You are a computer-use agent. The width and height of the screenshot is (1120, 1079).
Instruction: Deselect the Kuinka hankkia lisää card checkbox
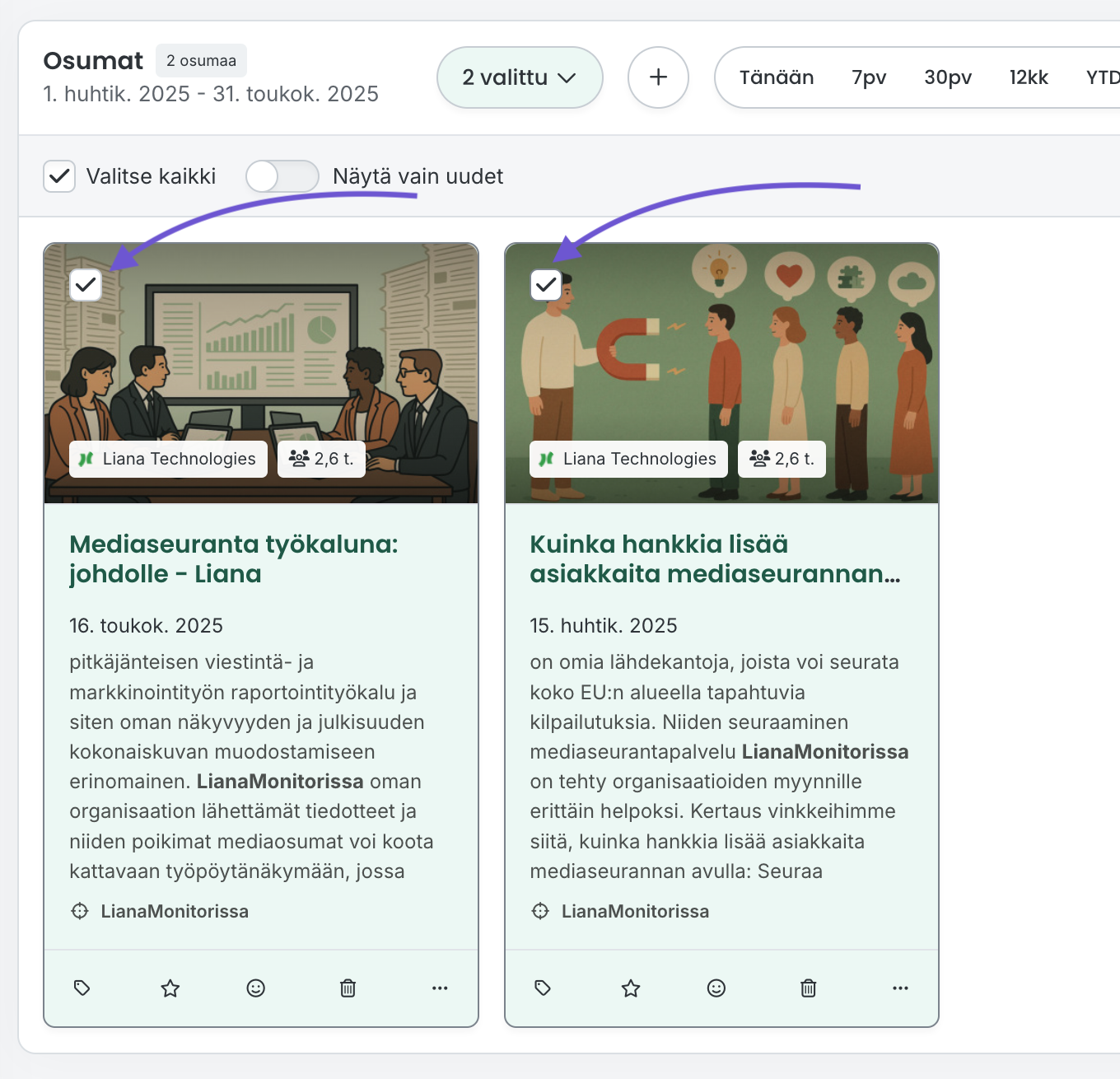tap(546, 285)
